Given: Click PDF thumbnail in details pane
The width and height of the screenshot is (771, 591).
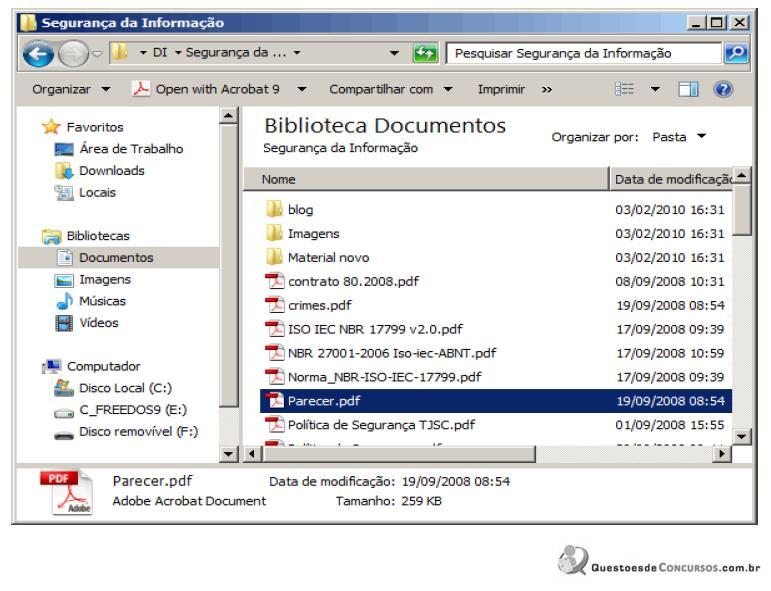Looking at the screenshot, I should (66, 493).
